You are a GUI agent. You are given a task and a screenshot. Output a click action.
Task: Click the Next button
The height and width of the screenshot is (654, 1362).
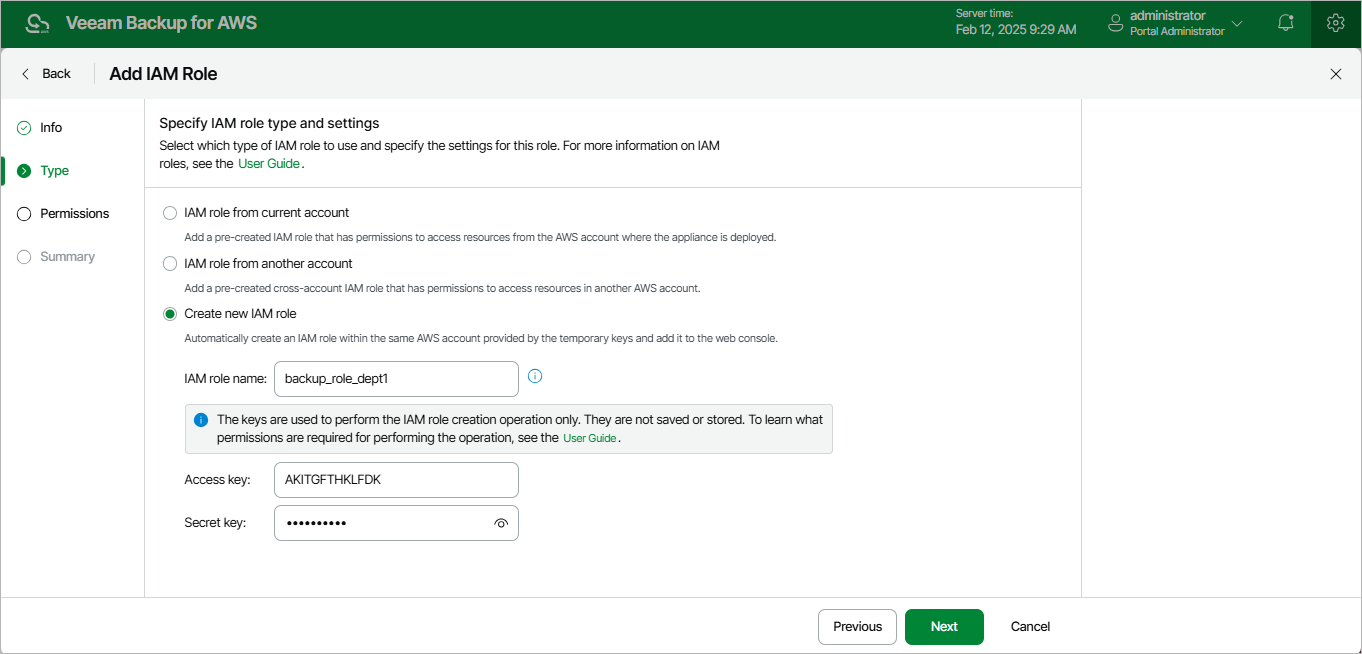tap(944, 627)
